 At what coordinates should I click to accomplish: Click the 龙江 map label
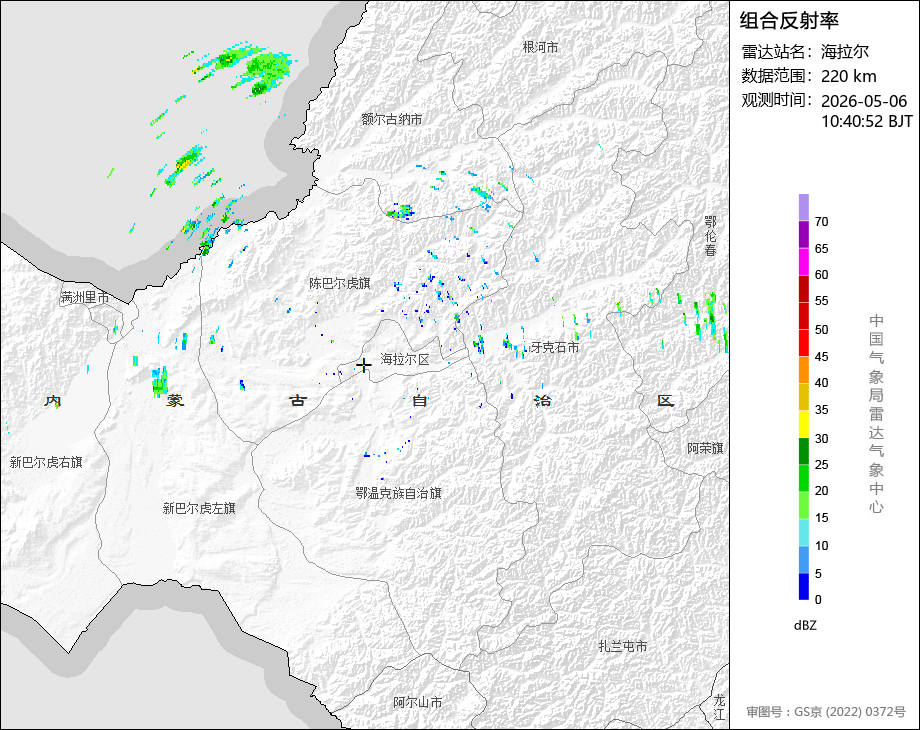point(719,707)
